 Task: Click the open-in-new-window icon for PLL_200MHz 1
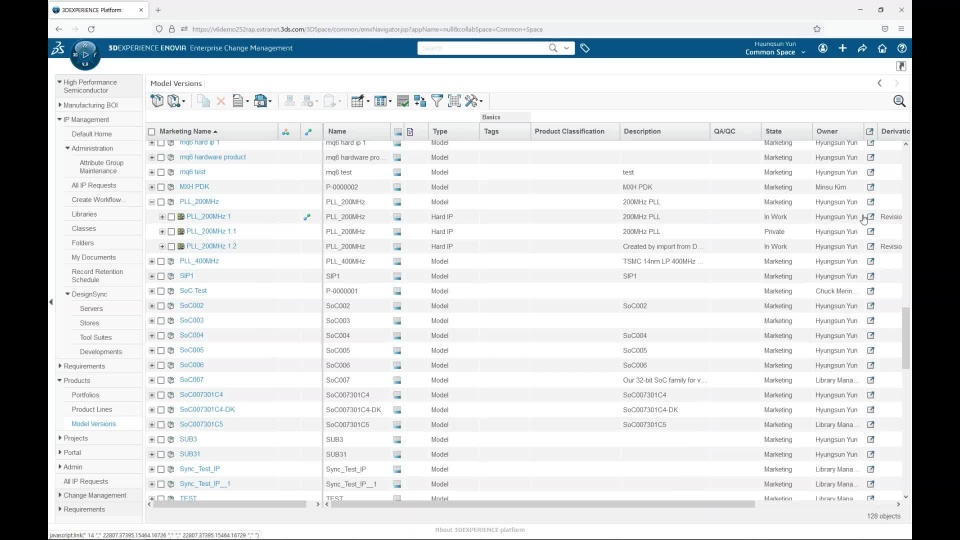[871, 217]
